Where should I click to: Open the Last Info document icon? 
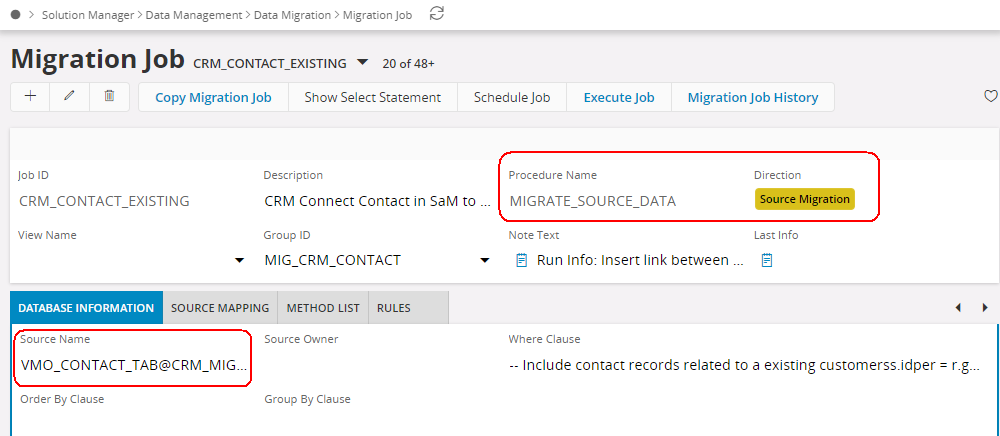click(767, 260)
